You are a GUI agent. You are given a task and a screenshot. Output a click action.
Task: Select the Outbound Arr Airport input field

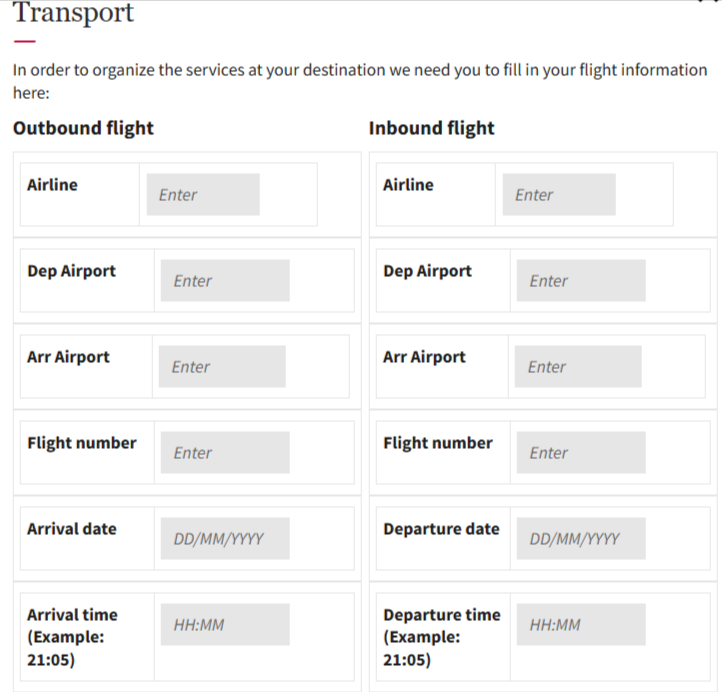(221, 367)
